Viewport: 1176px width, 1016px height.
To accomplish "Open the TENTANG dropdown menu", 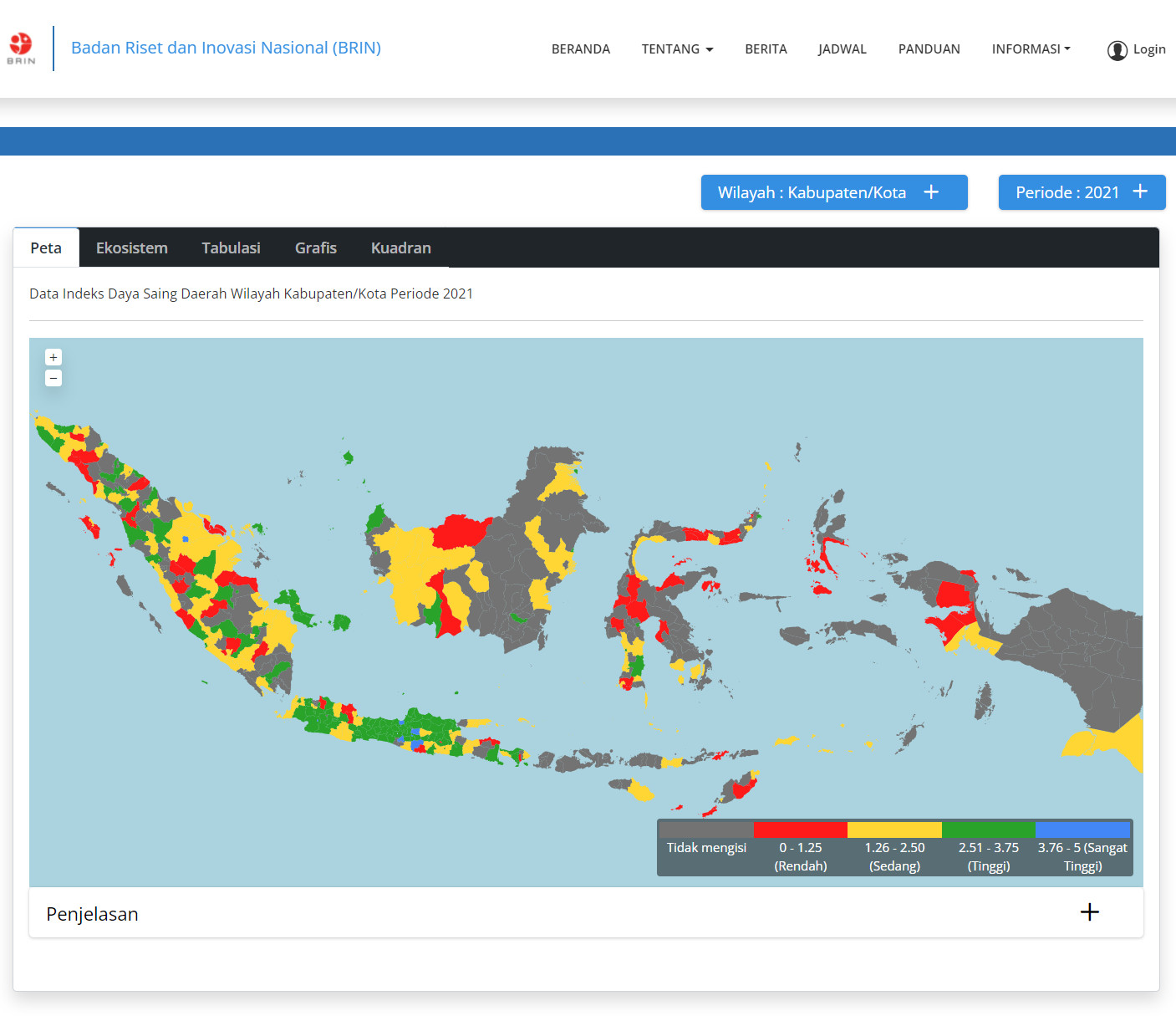I will pos(677,49).
